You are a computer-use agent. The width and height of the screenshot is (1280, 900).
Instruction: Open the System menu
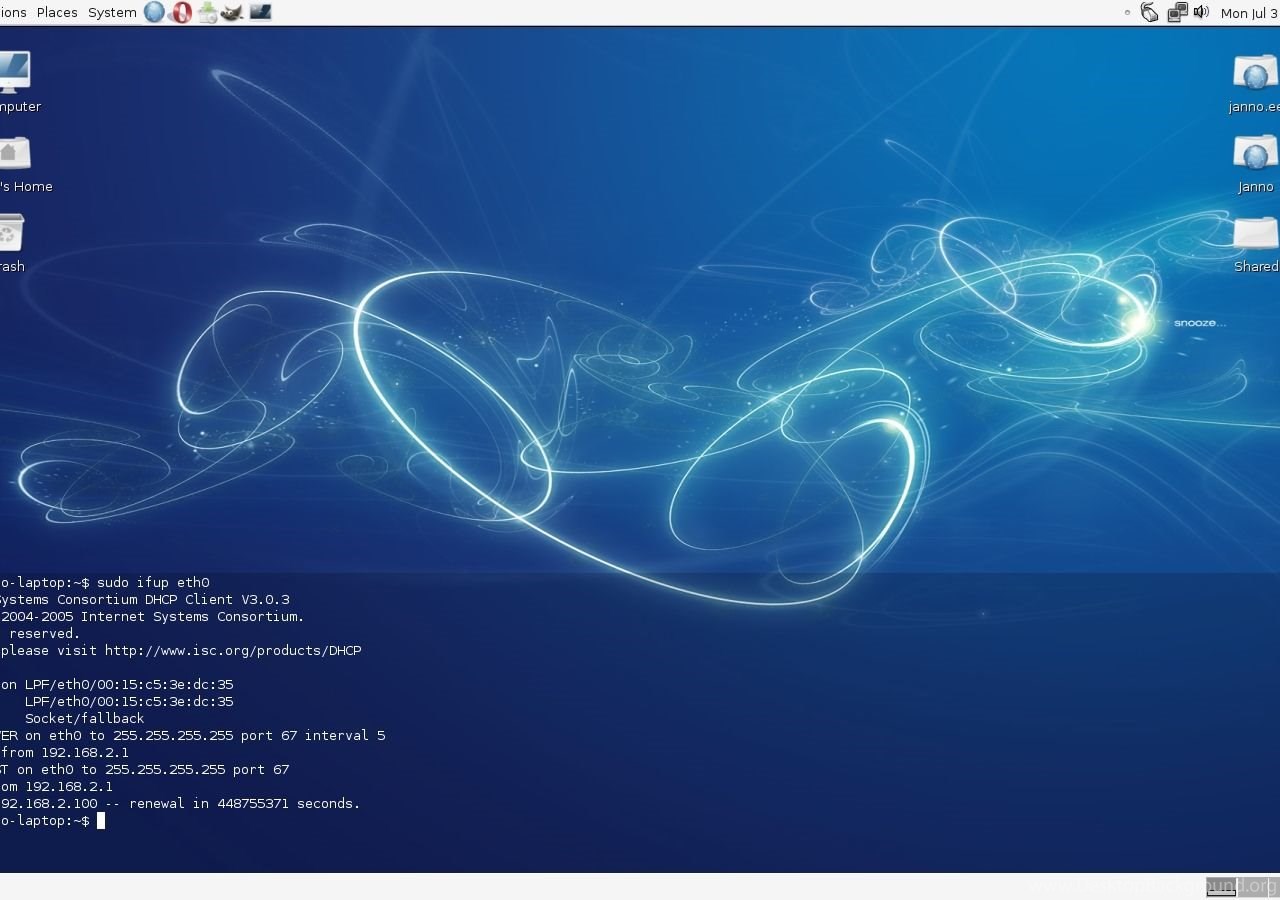click(x=112, y=12)
